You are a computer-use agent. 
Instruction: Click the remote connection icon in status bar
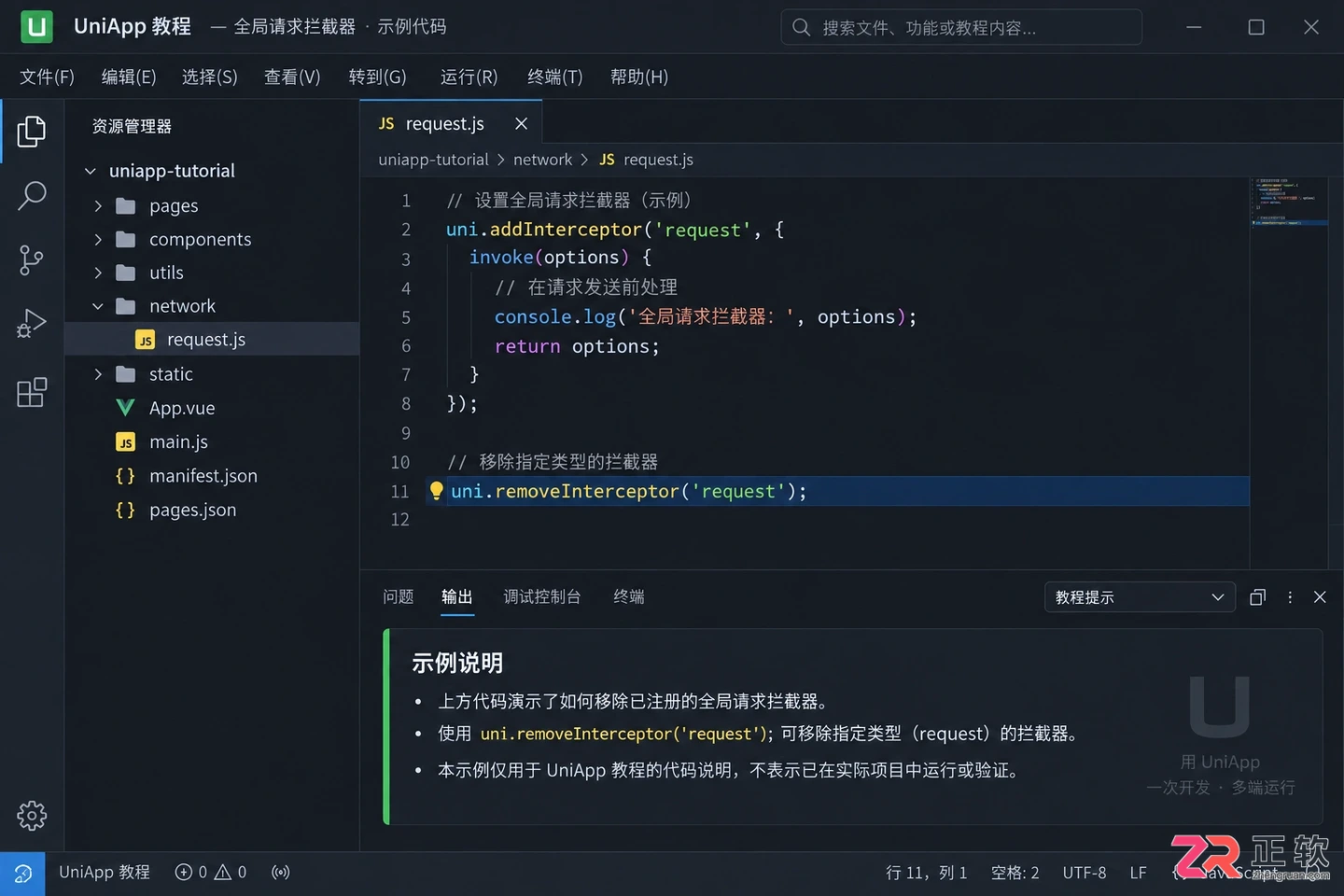[22, 874]
